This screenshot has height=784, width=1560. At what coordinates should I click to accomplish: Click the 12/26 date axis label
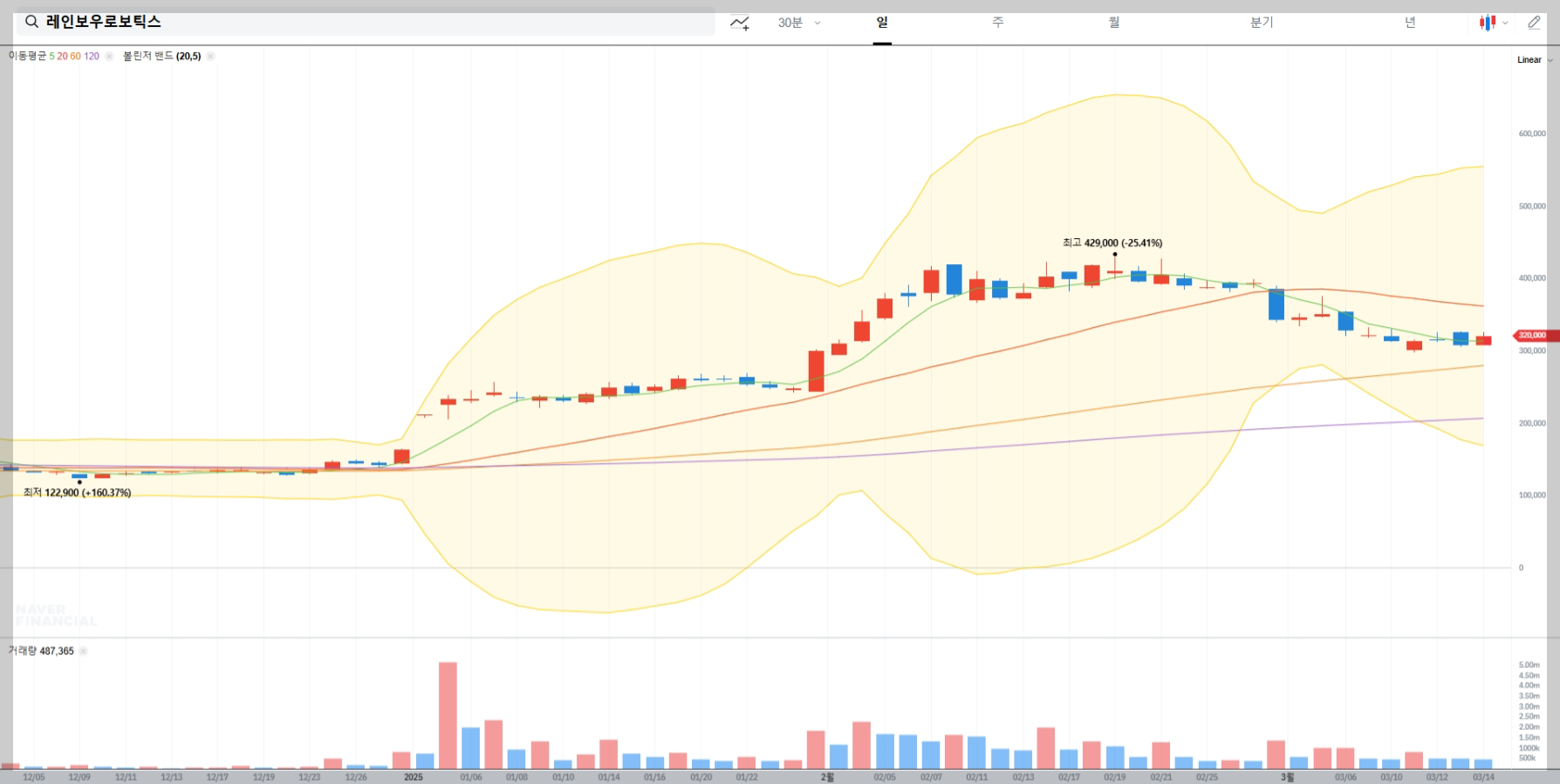[356, 777]
